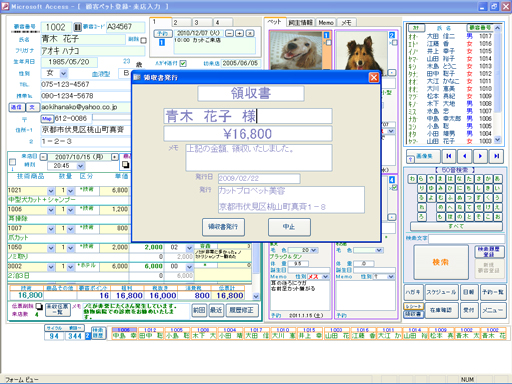
Task: Click the 領収書発行 issue receipt button
Action: click(223, 227)
